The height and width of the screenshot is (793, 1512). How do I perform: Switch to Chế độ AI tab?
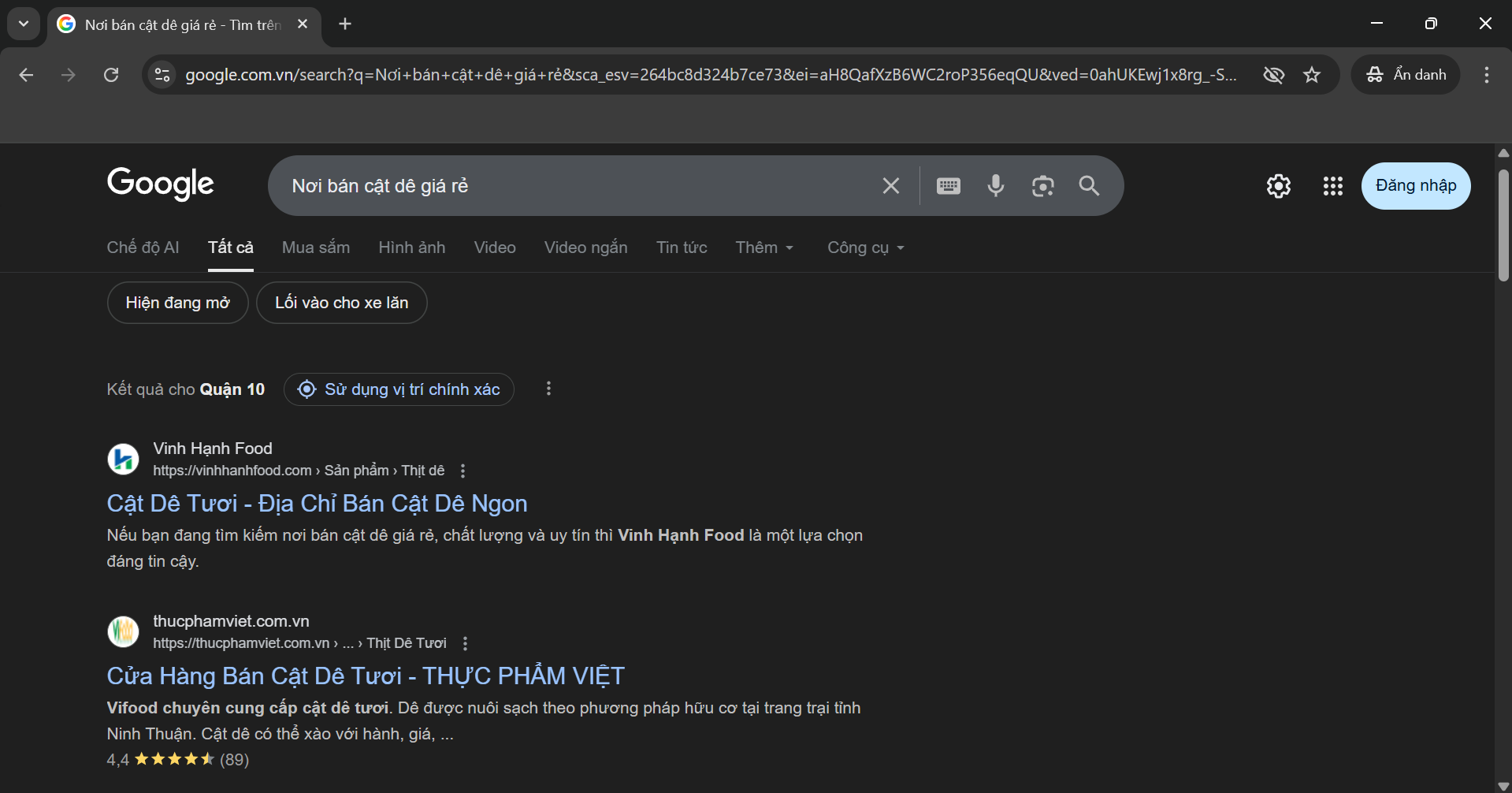tap(143, 248)
